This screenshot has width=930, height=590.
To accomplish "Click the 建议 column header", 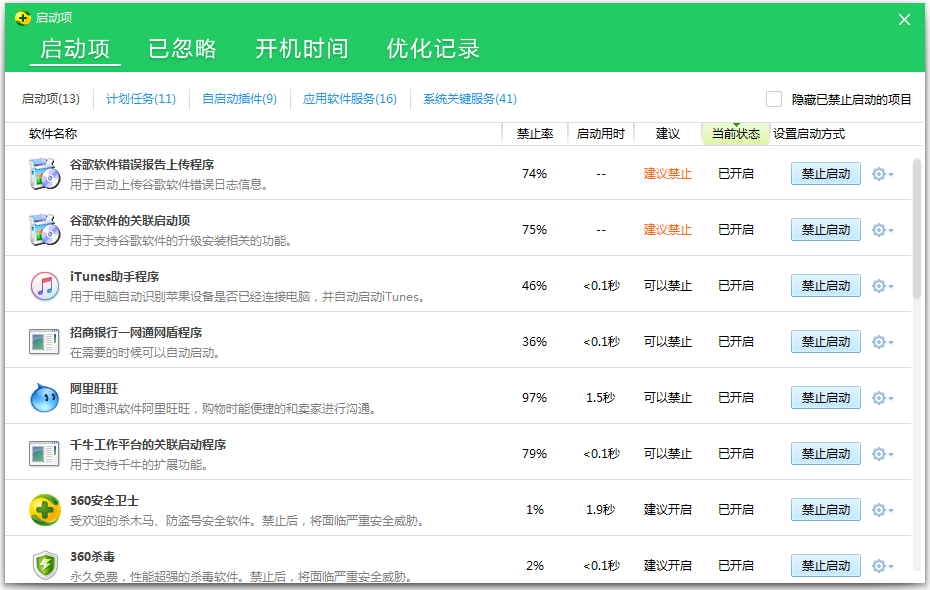I will pyautogui.click(x=668, y=134).
